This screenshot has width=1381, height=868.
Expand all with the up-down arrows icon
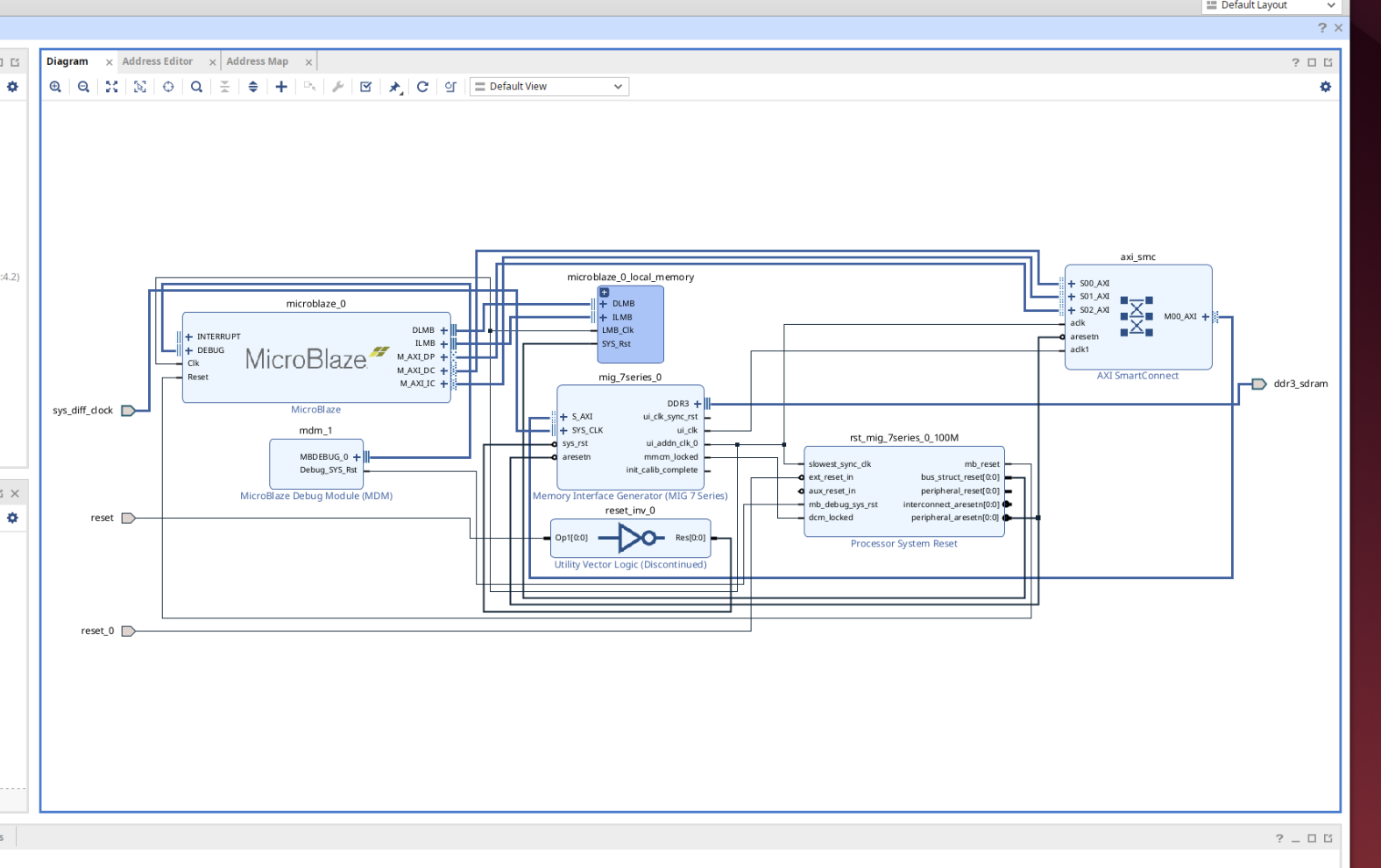[x=253, y=87]
